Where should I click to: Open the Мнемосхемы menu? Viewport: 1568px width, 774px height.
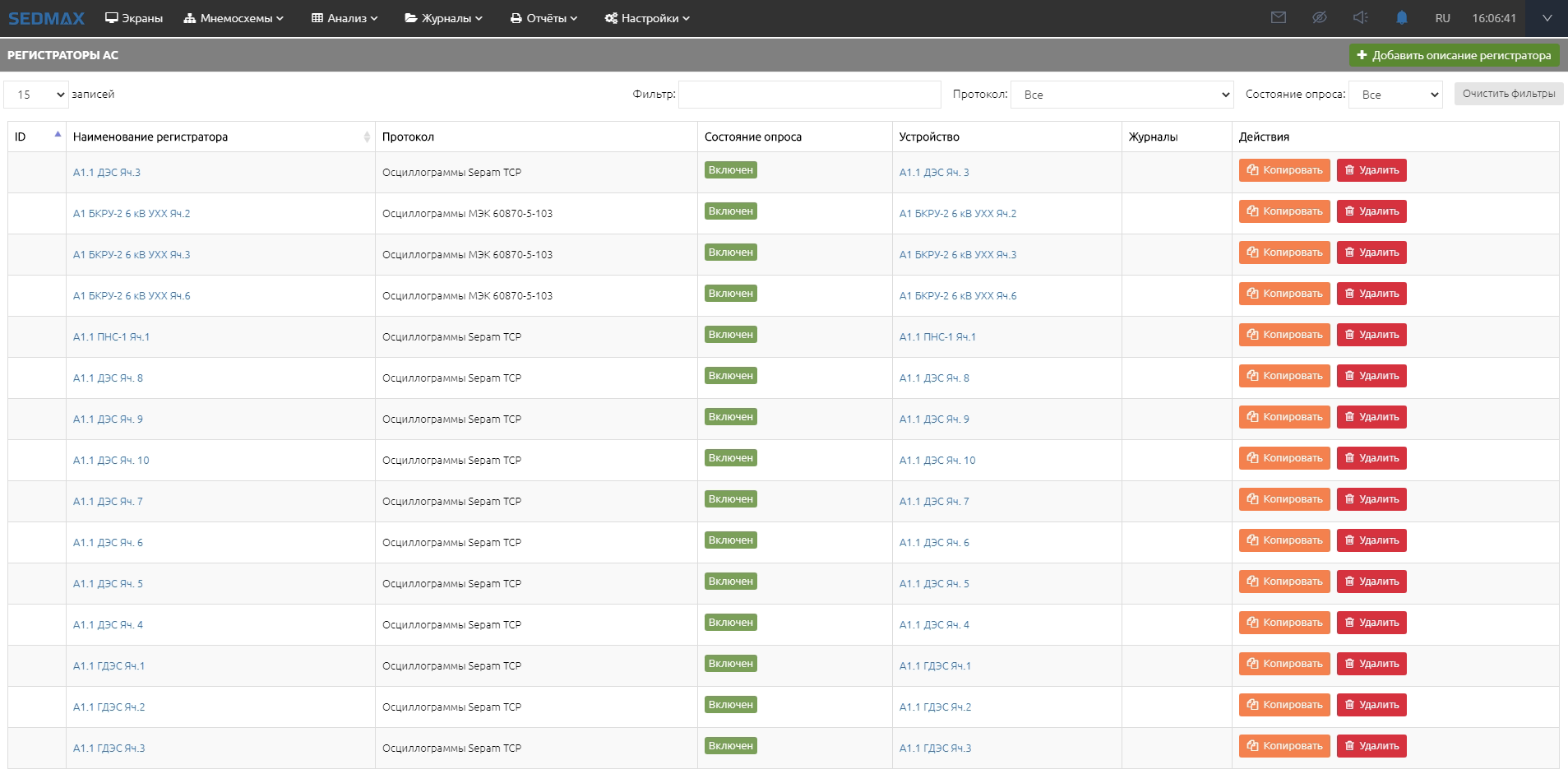click(234, 18)
